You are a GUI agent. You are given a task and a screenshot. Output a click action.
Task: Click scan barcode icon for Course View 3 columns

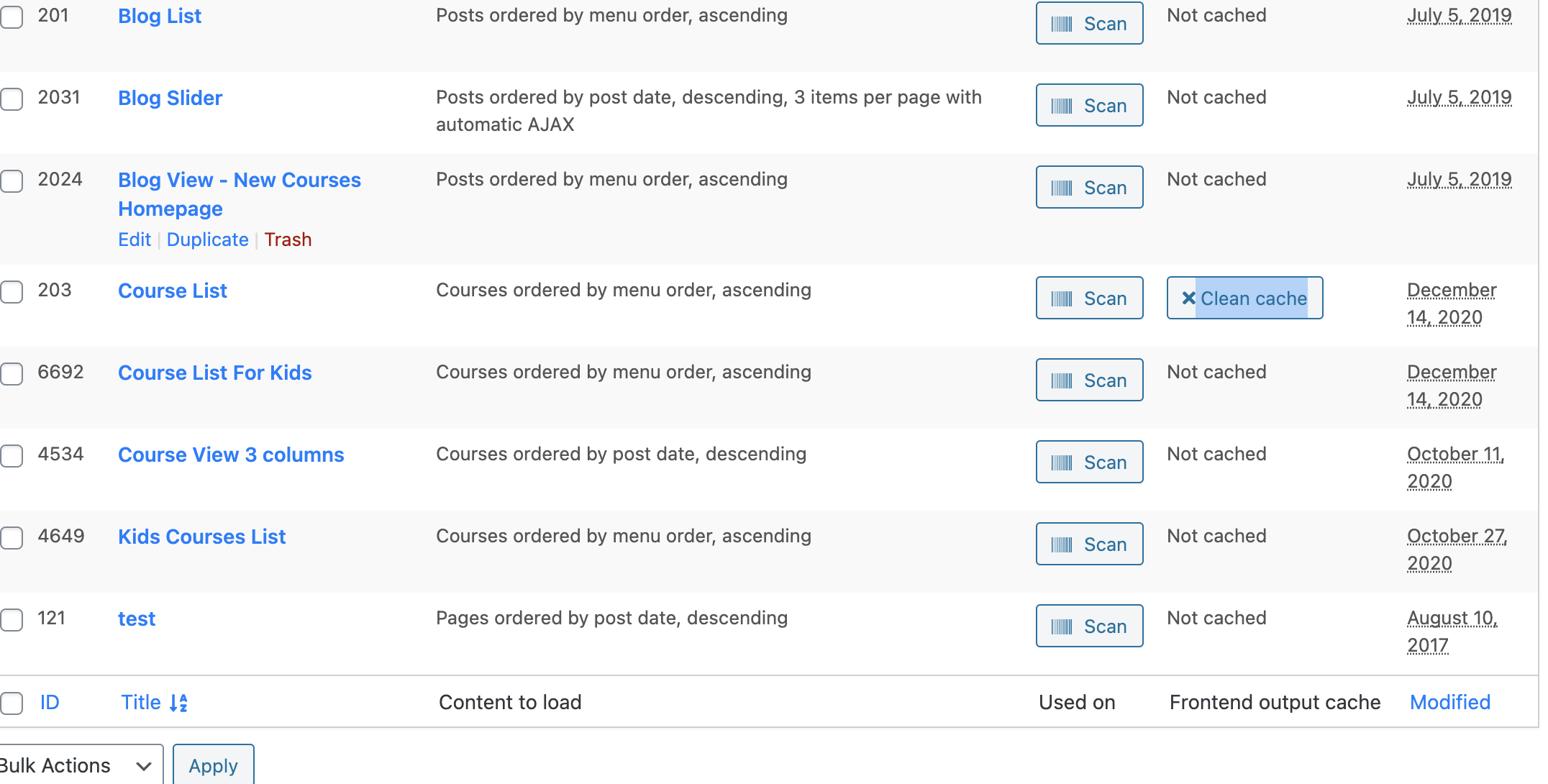coord(1062,463)
